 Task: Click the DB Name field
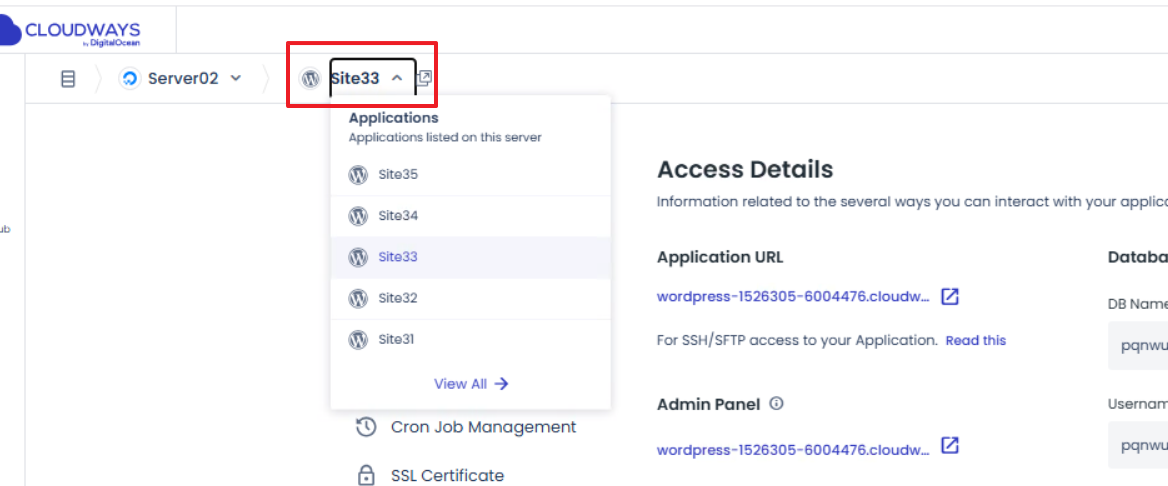pyautogui.click(x=1138, y=347)
